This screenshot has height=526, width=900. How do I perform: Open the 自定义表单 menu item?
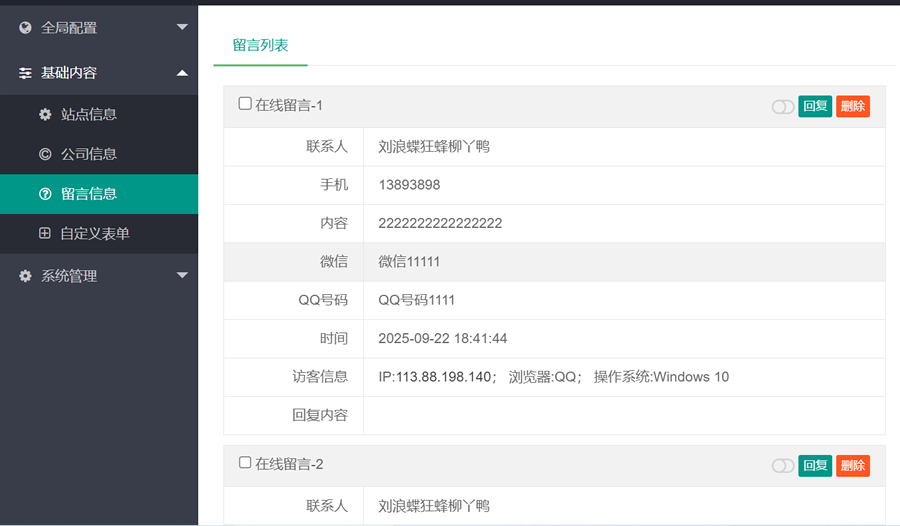tap(99, 234)
